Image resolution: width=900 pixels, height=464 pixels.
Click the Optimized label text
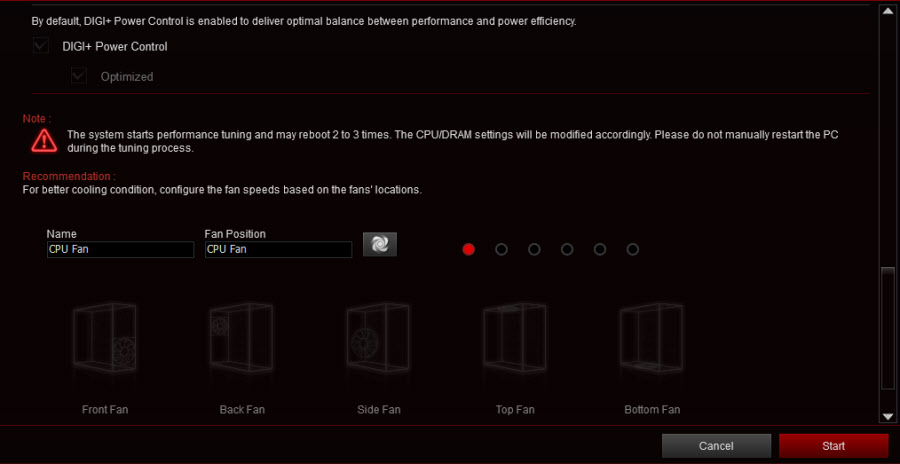click(127, 76)
